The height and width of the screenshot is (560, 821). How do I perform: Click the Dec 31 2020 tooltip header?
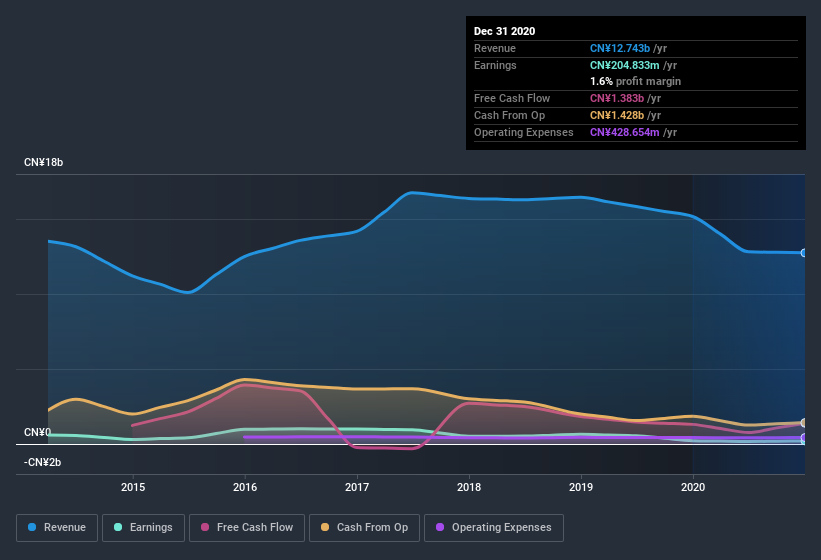point(504,31)
